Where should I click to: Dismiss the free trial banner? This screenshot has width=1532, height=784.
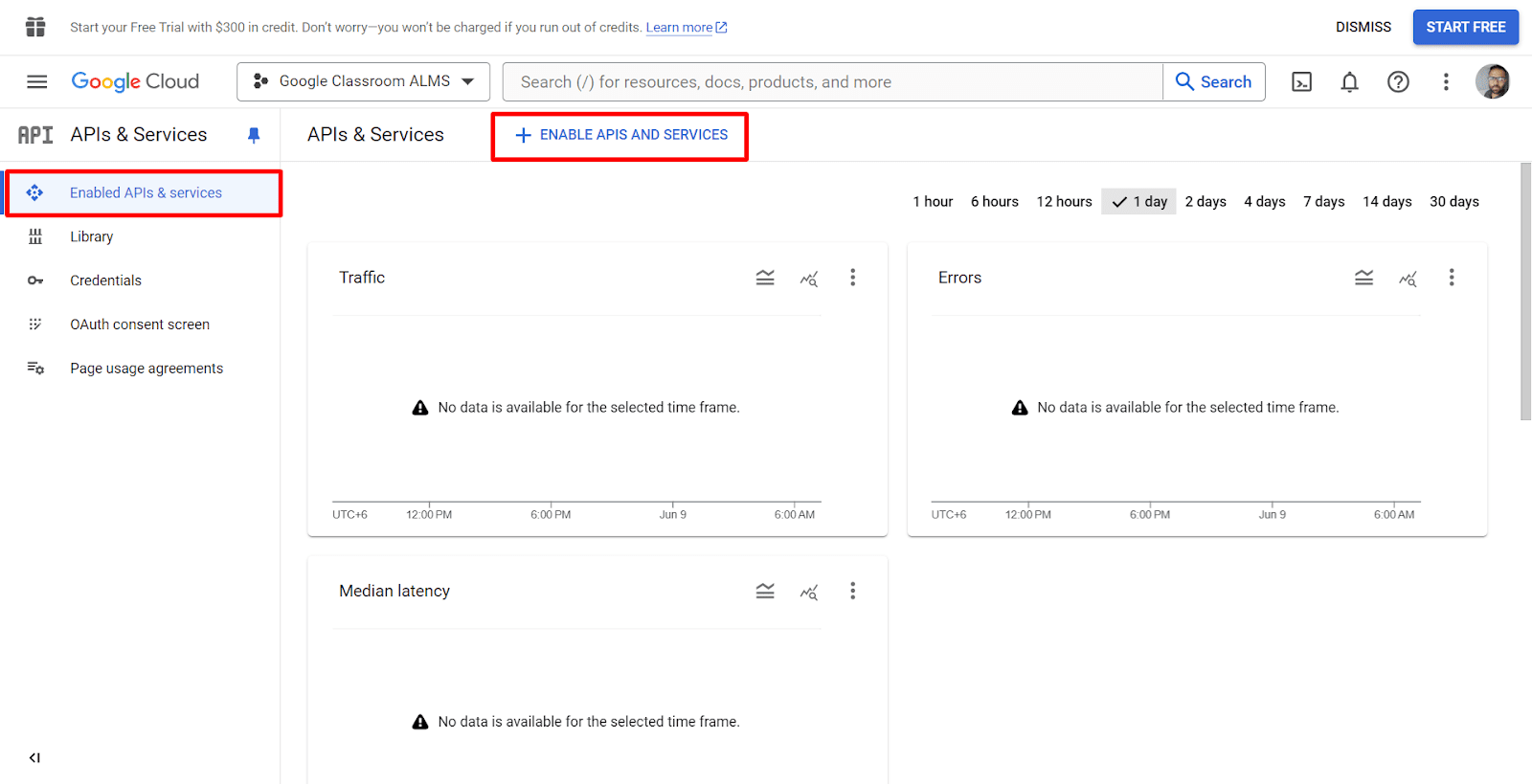point(1363,27)
